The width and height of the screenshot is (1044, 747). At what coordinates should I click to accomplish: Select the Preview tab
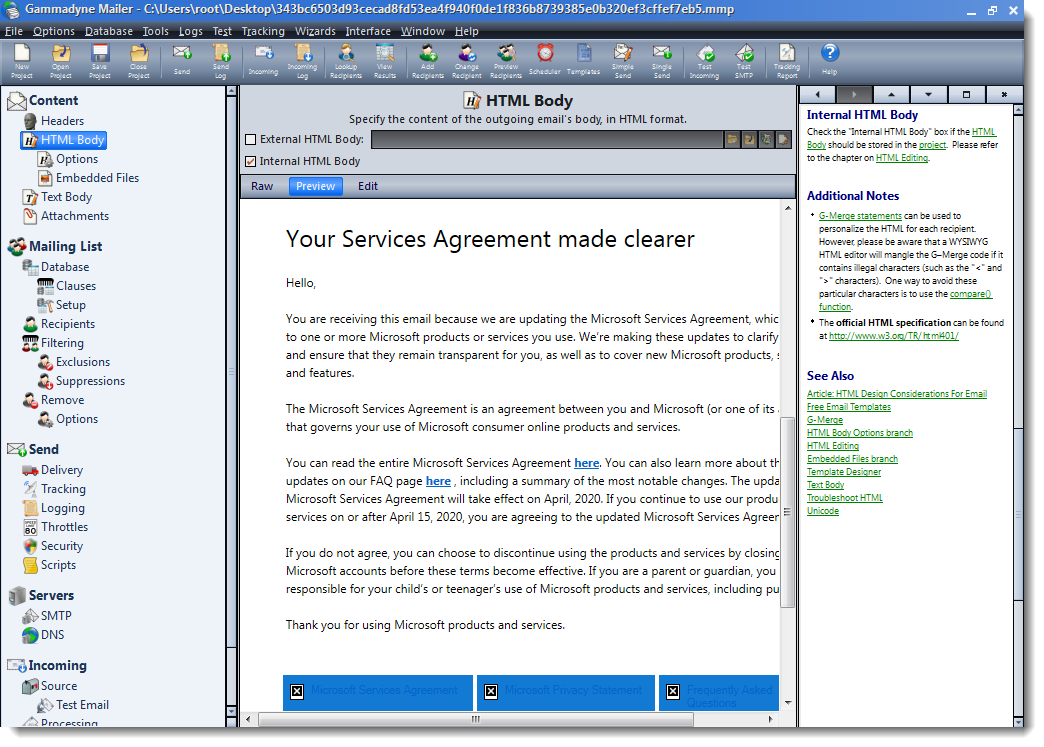point(316,186)
